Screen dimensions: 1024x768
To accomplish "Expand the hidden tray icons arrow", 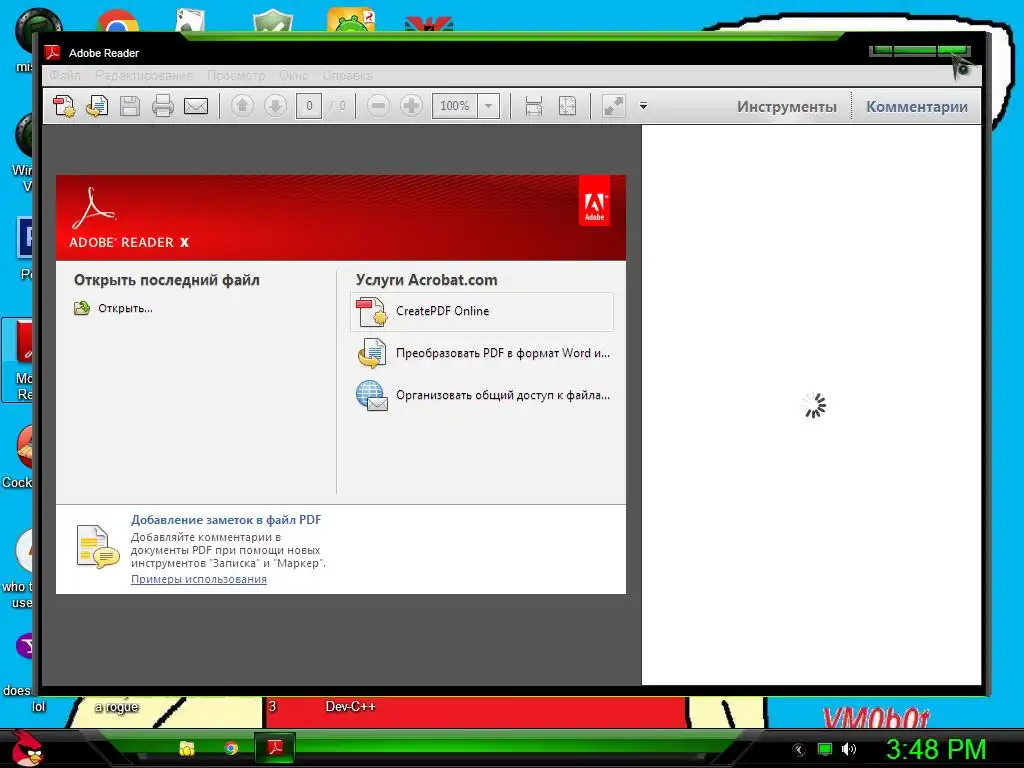I will tap(798, 750).
